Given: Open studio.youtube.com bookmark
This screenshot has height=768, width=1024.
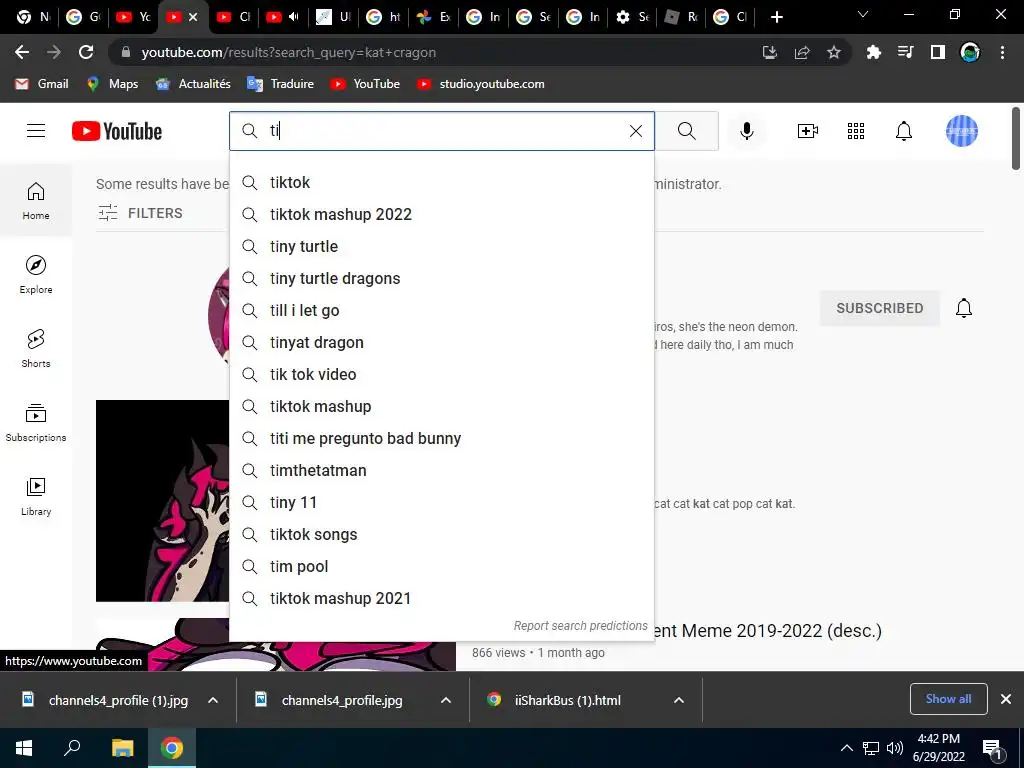Looking at the screenshot, I should (481, 84).
